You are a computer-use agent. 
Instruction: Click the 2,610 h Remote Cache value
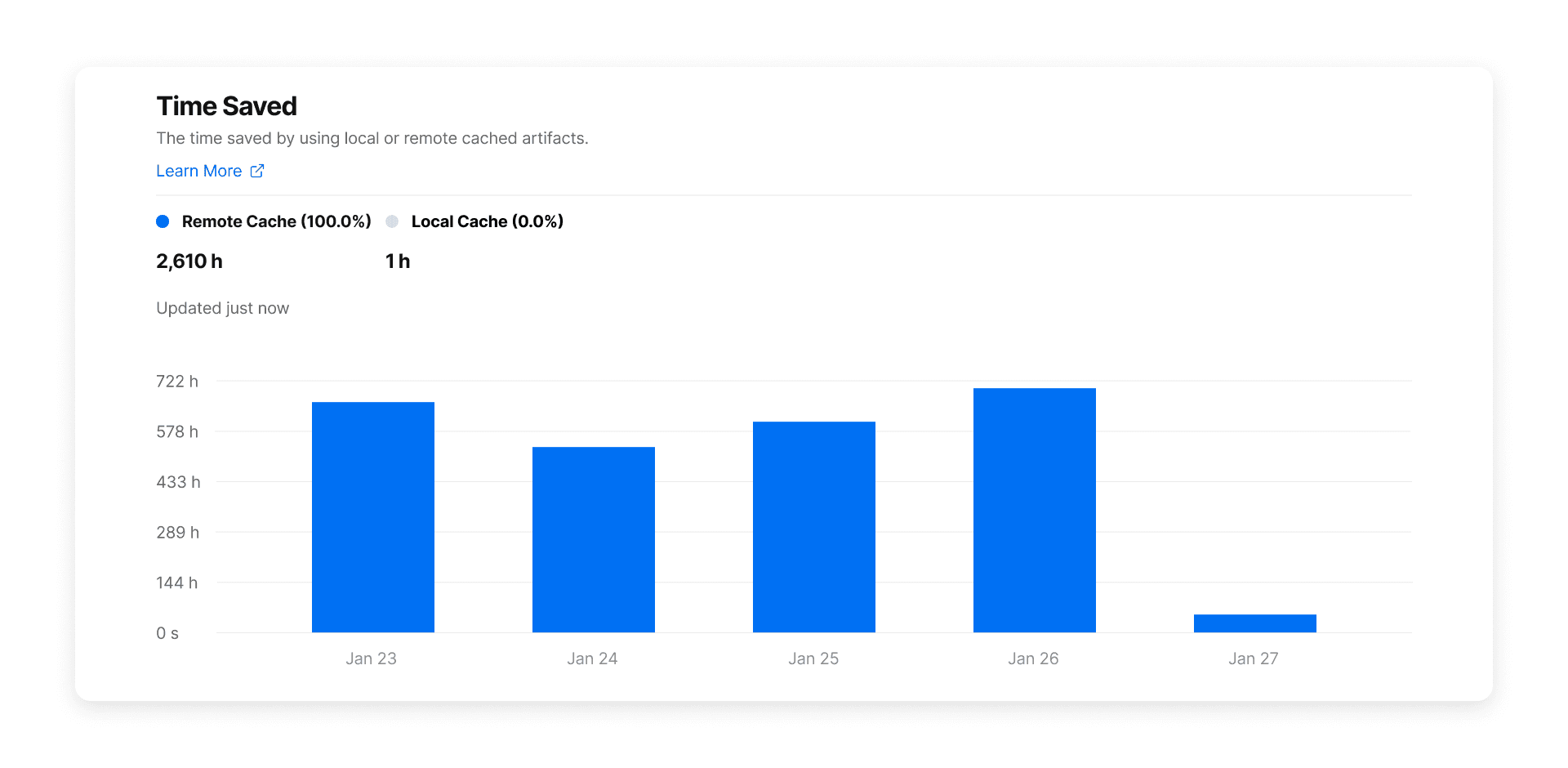coord(189,261)
